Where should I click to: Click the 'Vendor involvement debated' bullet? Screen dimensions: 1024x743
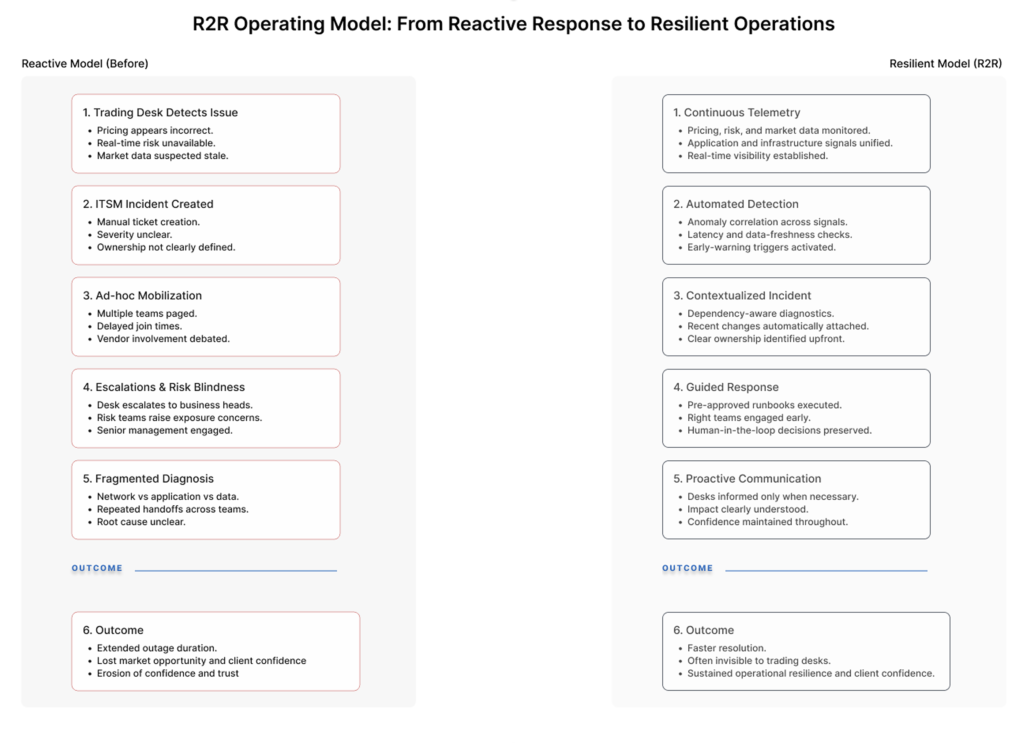163,339
